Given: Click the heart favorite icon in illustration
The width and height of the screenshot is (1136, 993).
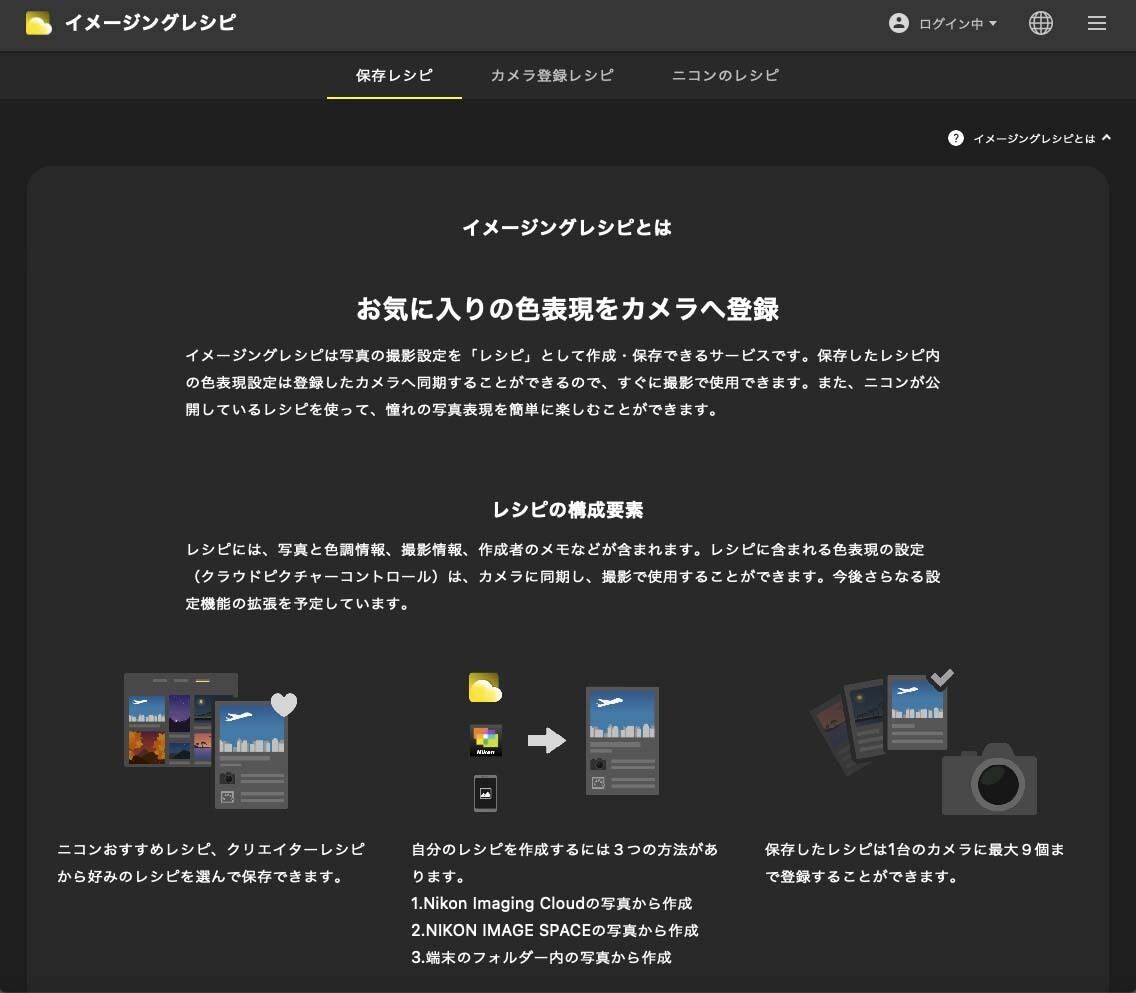Looking at the screenshot, I should [x=284, y=704].
